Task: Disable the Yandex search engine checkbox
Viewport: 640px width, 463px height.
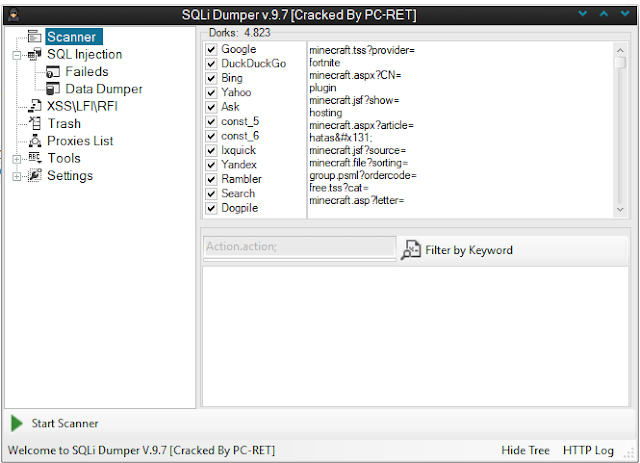Action: pyautogui.click(x=211, y=164)
